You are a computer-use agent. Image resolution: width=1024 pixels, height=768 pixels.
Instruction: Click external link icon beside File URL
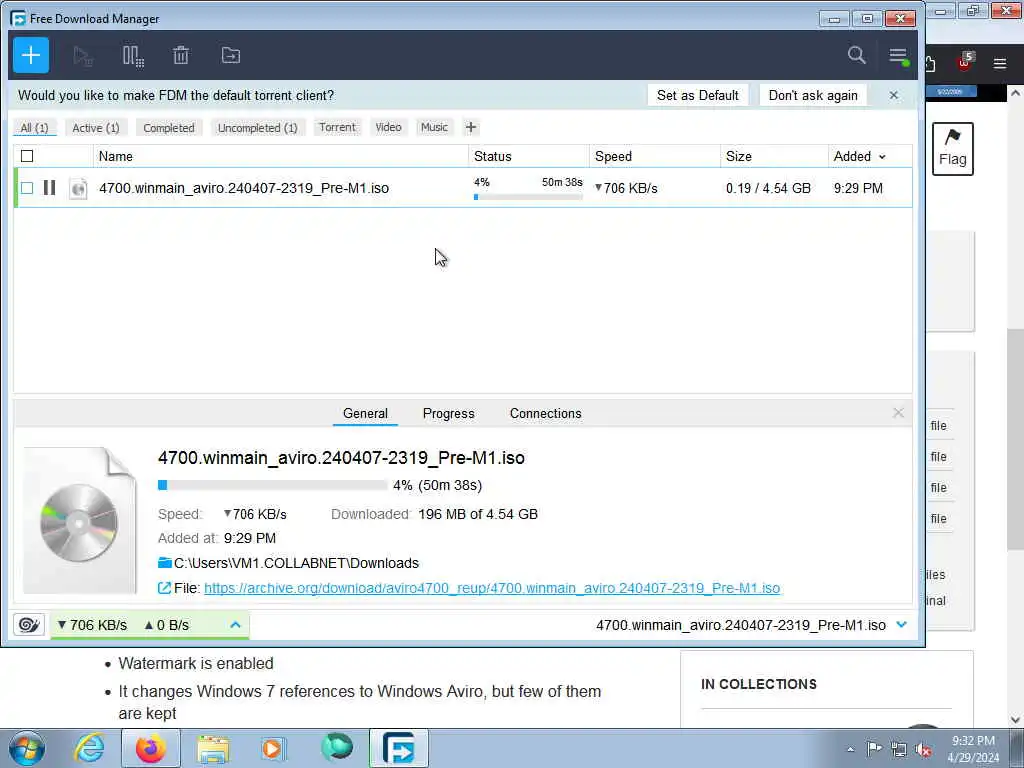[x=165, y=588]
